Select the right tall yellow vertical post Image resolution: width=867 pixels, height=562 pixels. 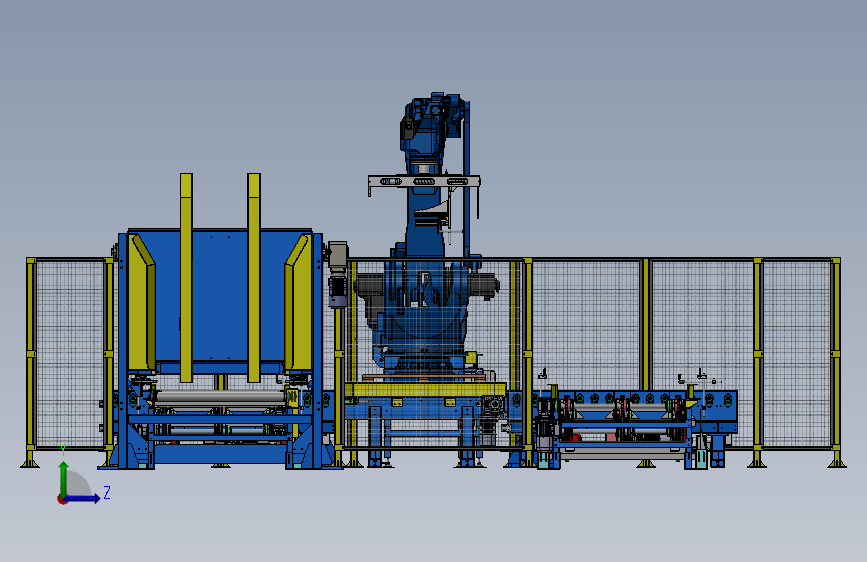[254, 278]
